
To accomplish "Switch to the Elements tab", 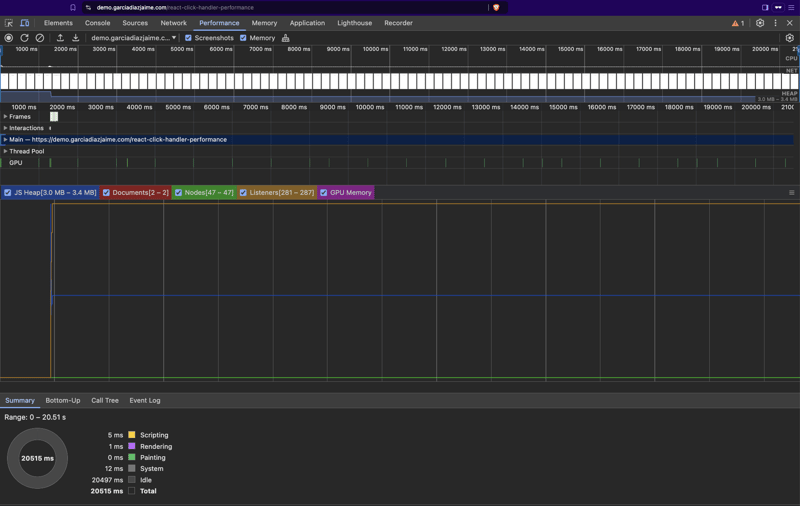I will 58,23.
